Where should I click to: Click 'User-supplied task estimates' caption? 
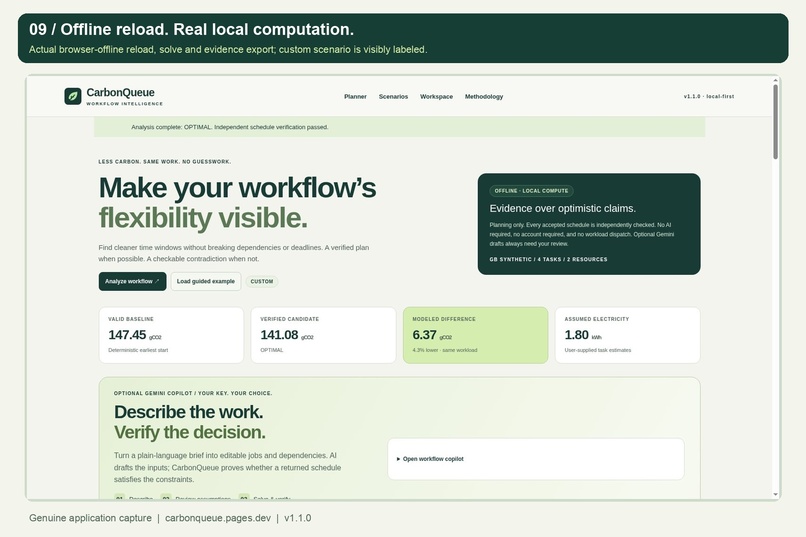[x=597, y=350]
